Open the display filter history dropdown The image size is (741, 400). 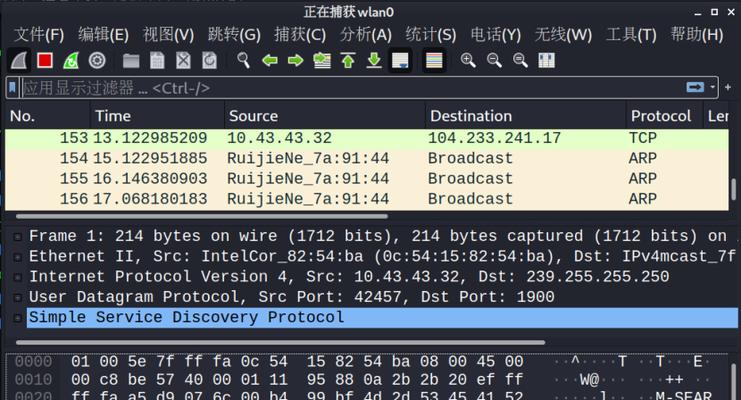pyautogui.click(x=712, y=87)
